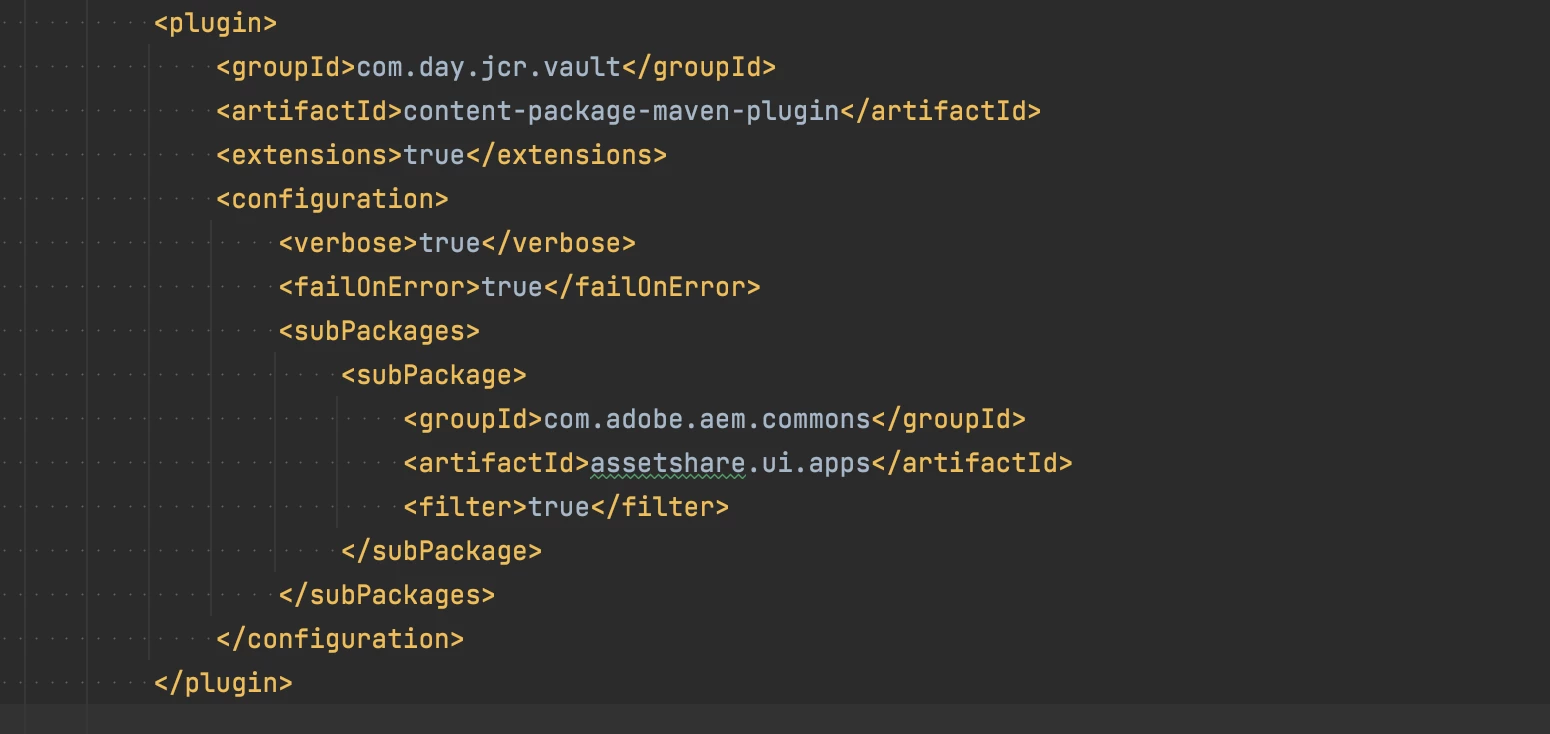Click the closing </subPackage> tag

pyautogui.click(x=441, y=551)
